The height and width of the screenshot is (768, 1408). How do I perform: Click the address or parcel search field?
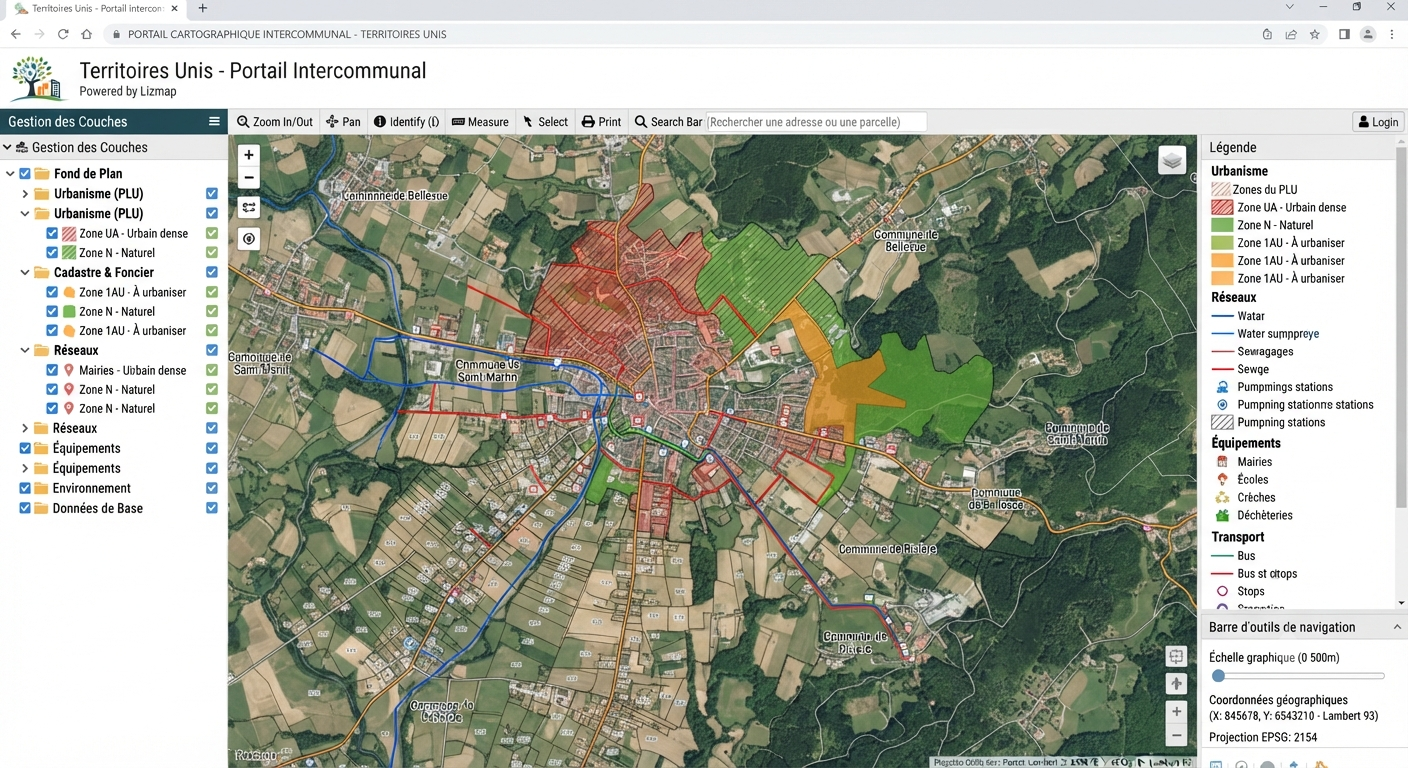click(x=817, y=122)
